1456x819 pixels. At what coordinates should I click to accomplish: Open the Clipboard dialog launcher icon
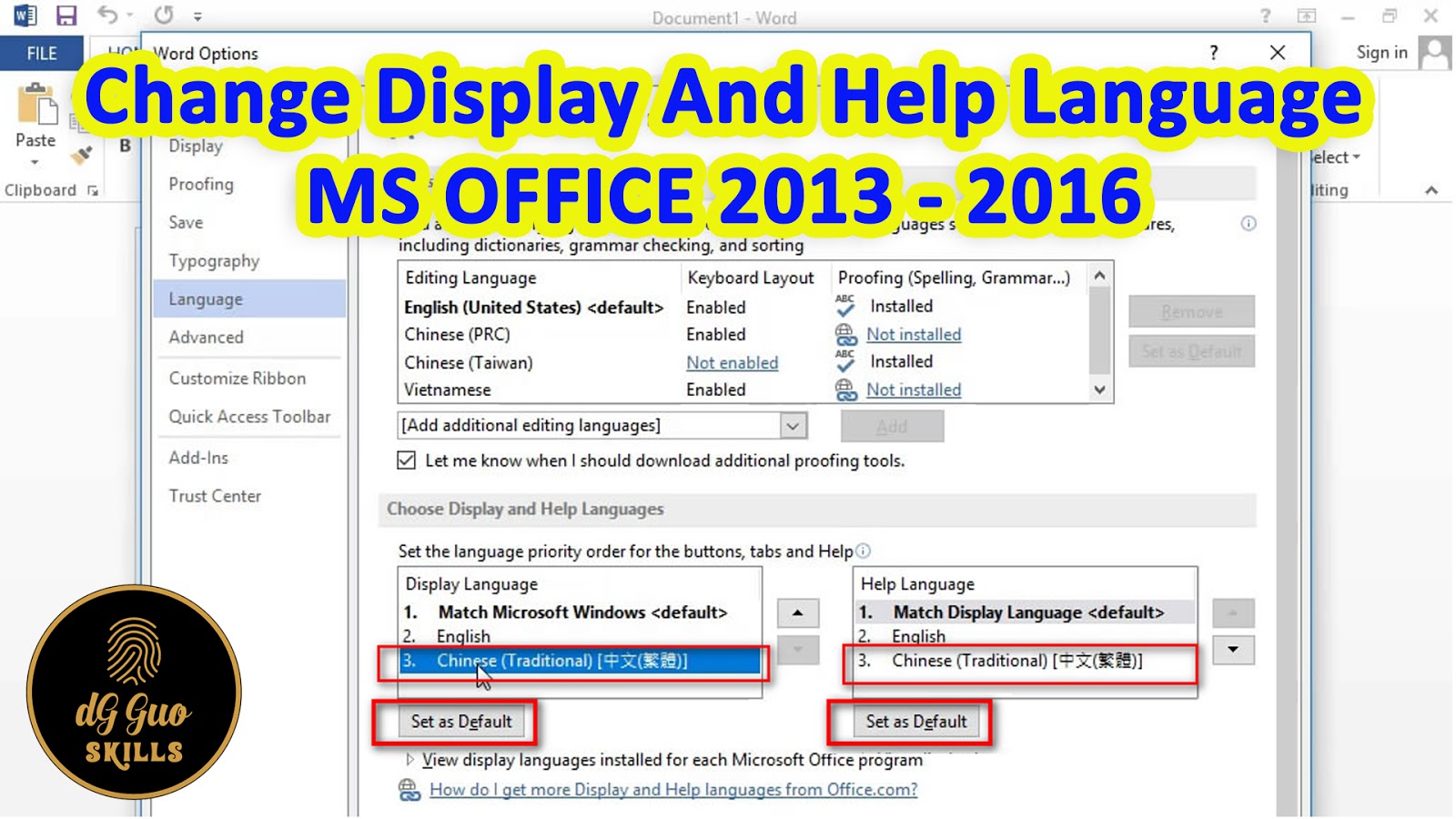point(94,190)
